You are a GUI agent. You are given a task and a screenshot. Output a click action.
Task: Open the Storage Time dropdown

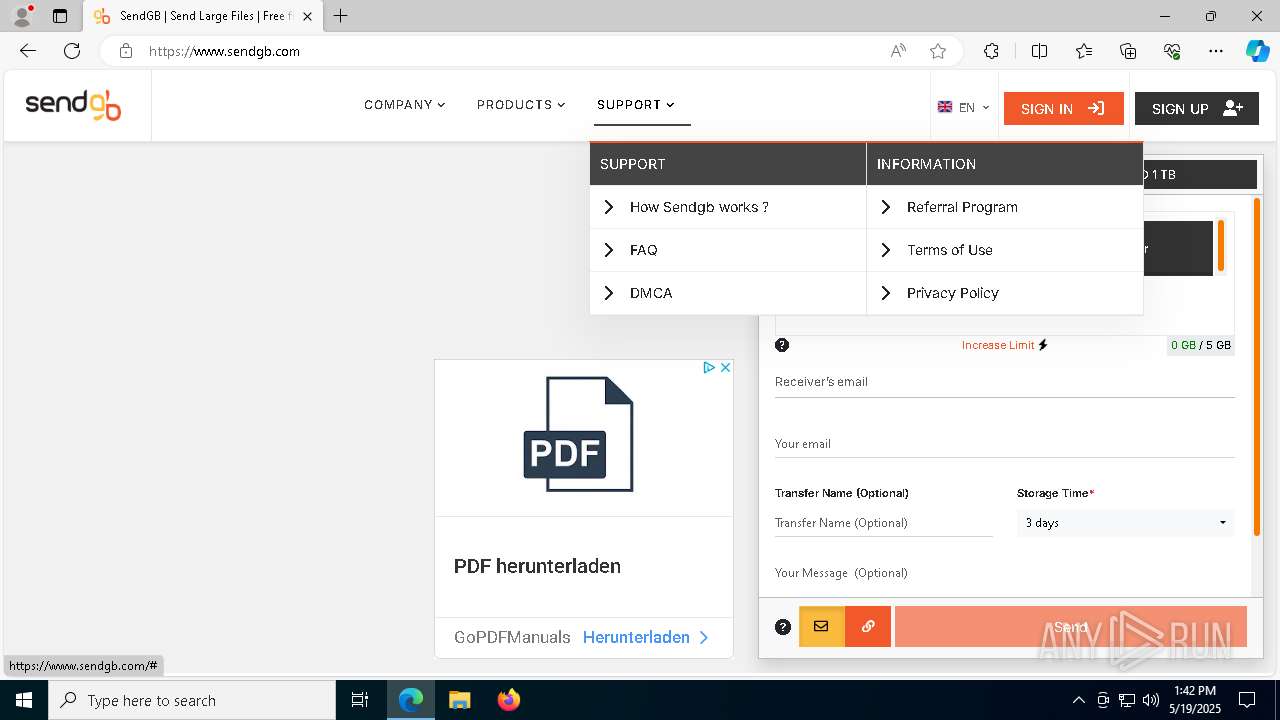[x=1125, y=523]
